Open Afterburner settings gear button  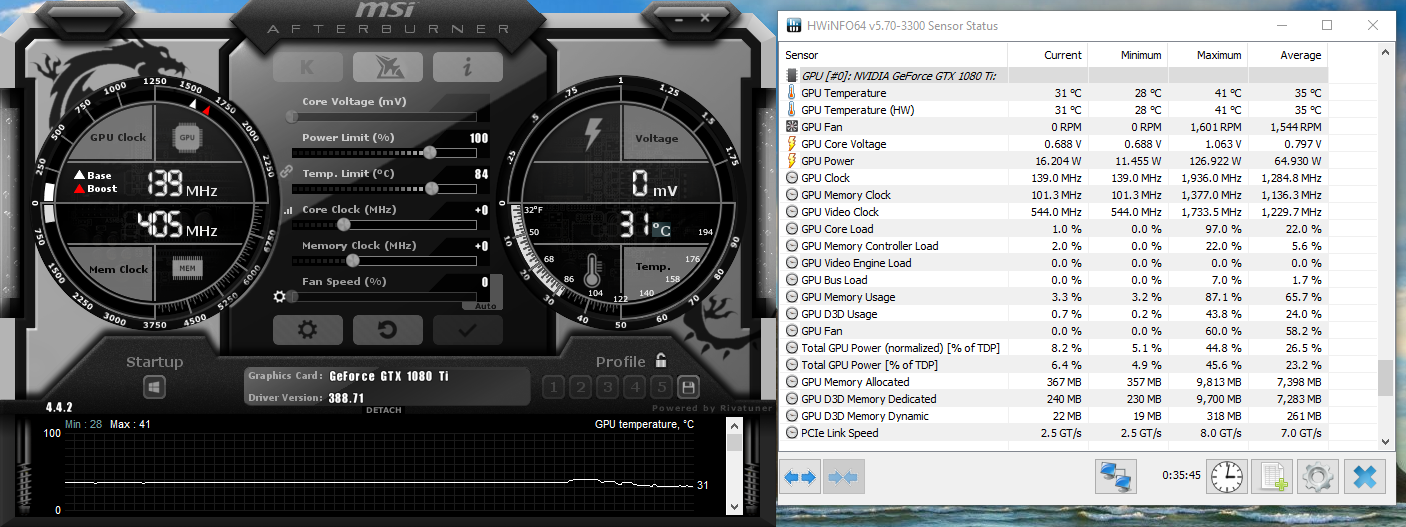point(307,329)
